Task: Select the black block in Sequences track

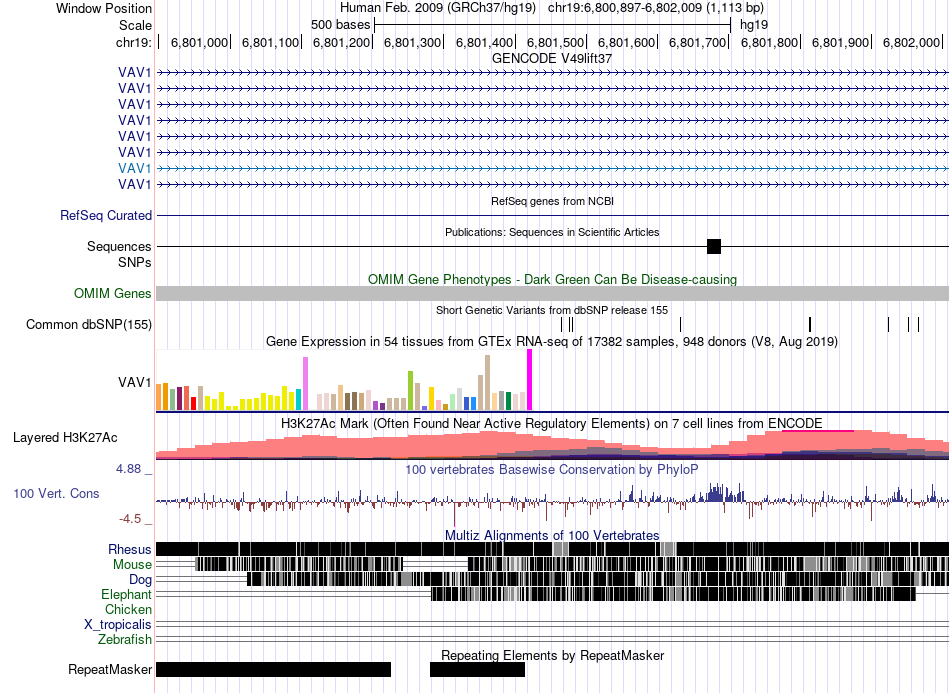Action: click(714, 247)
